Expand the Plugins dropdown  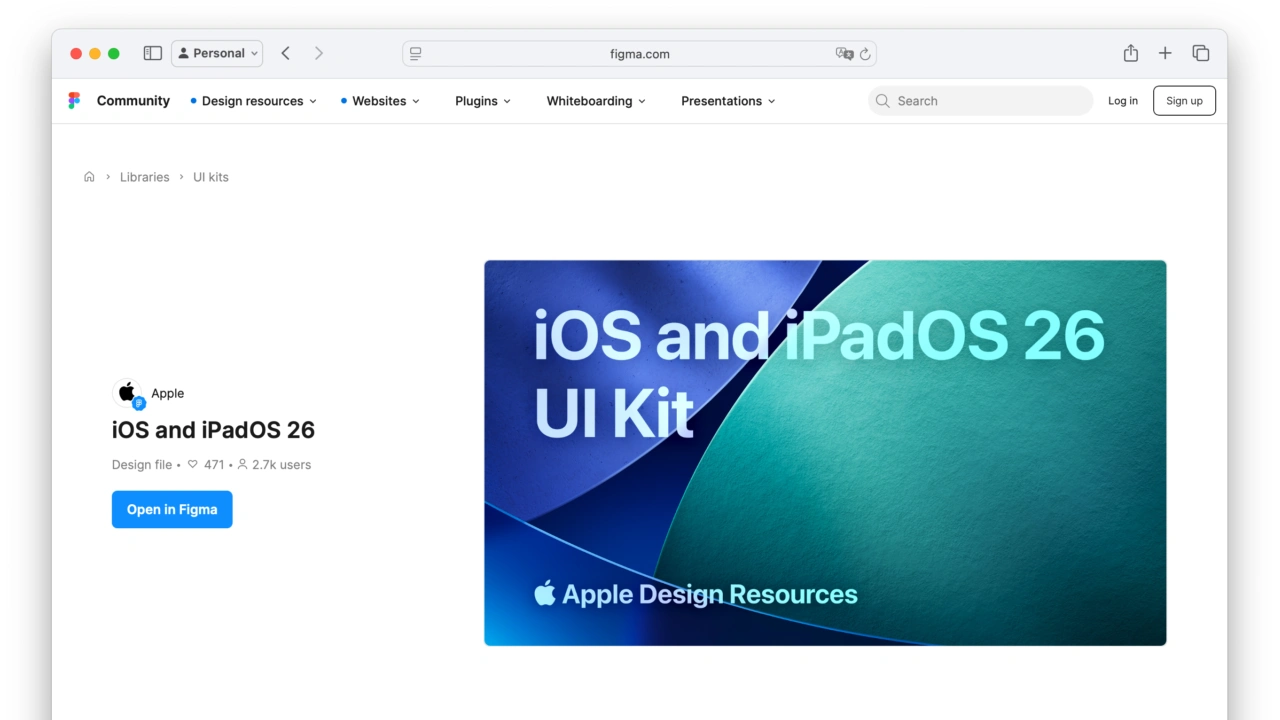tap(483, 101)
